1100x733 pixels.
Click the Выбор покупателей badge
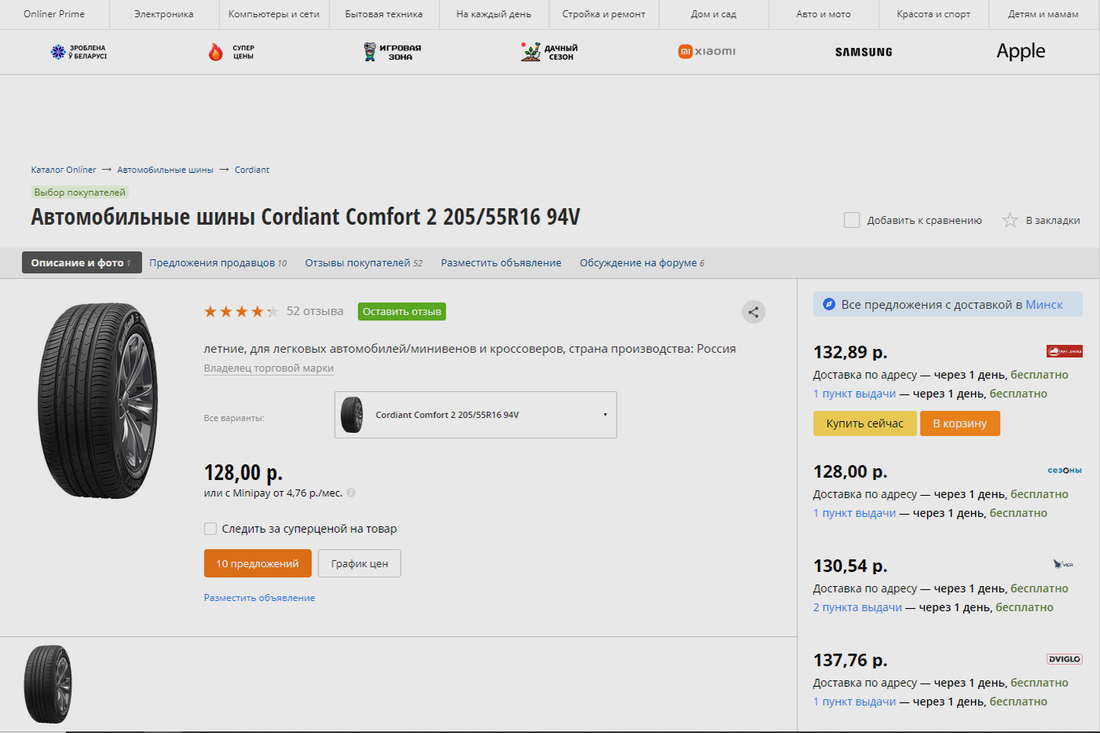coord(79,192)
